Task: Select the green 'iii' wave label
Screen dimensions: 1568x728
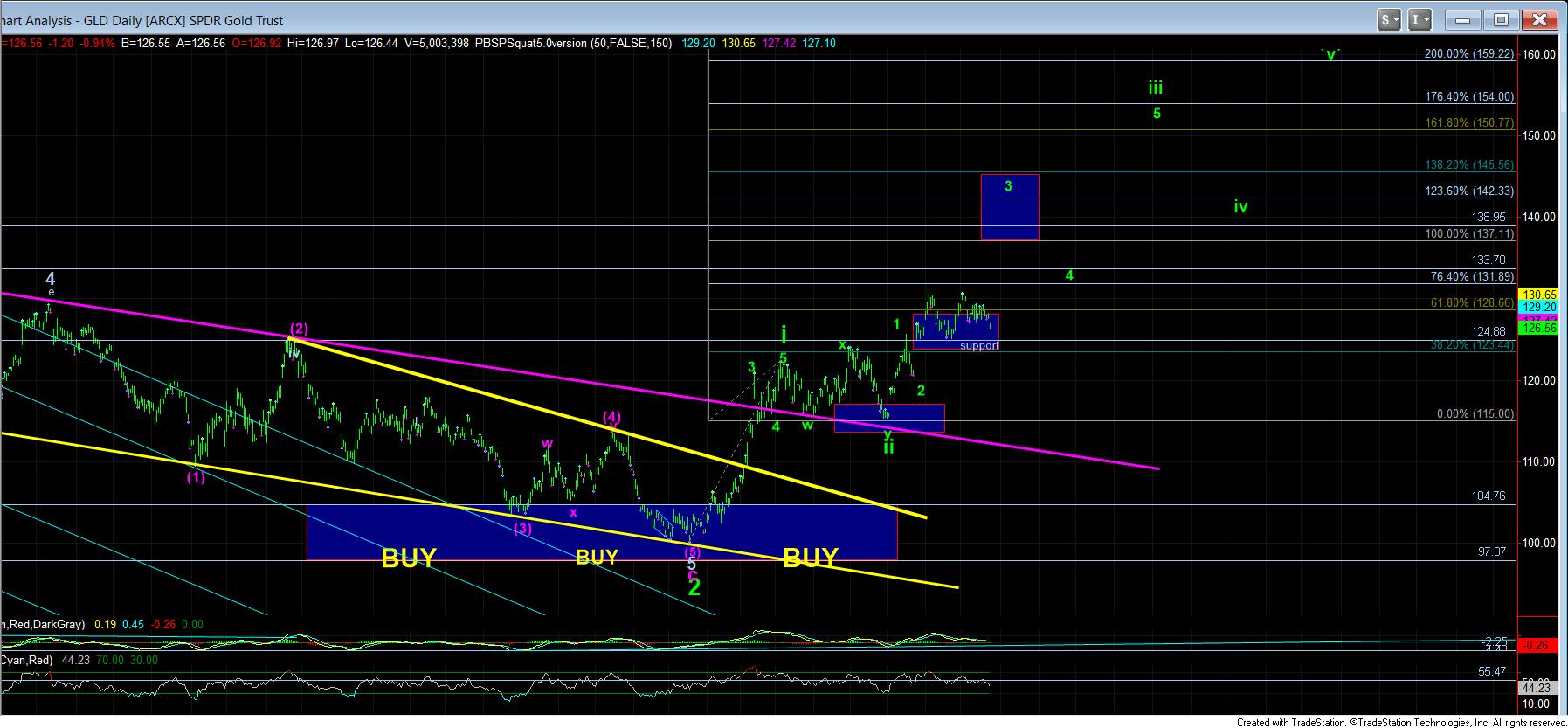Action: (x=1156, y=87)
